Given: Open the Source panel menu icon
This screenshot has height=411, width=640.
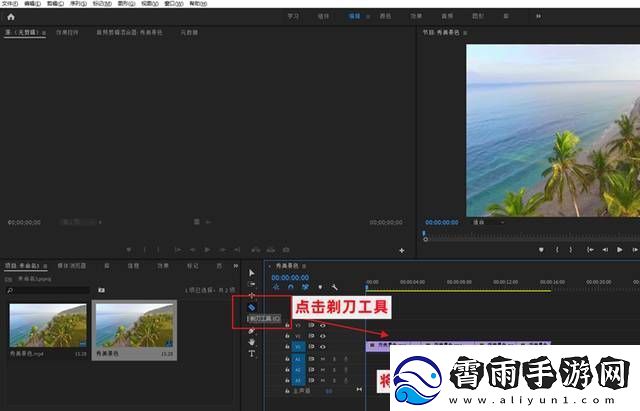Looking at the screenshot, I should [44, 32].
